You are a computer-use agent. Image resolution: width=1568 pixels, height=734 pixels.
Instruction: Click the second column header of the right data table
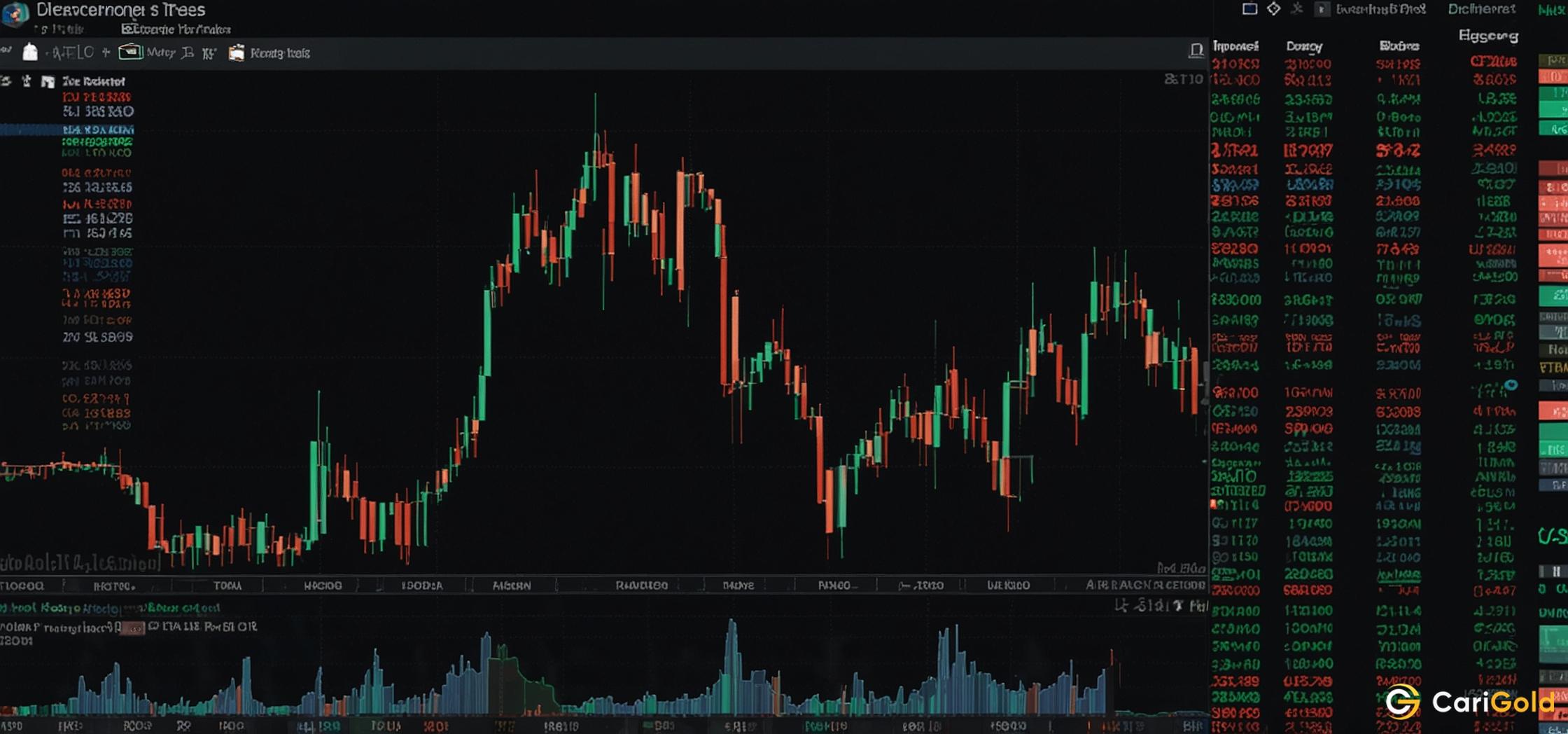point(1304,47)
